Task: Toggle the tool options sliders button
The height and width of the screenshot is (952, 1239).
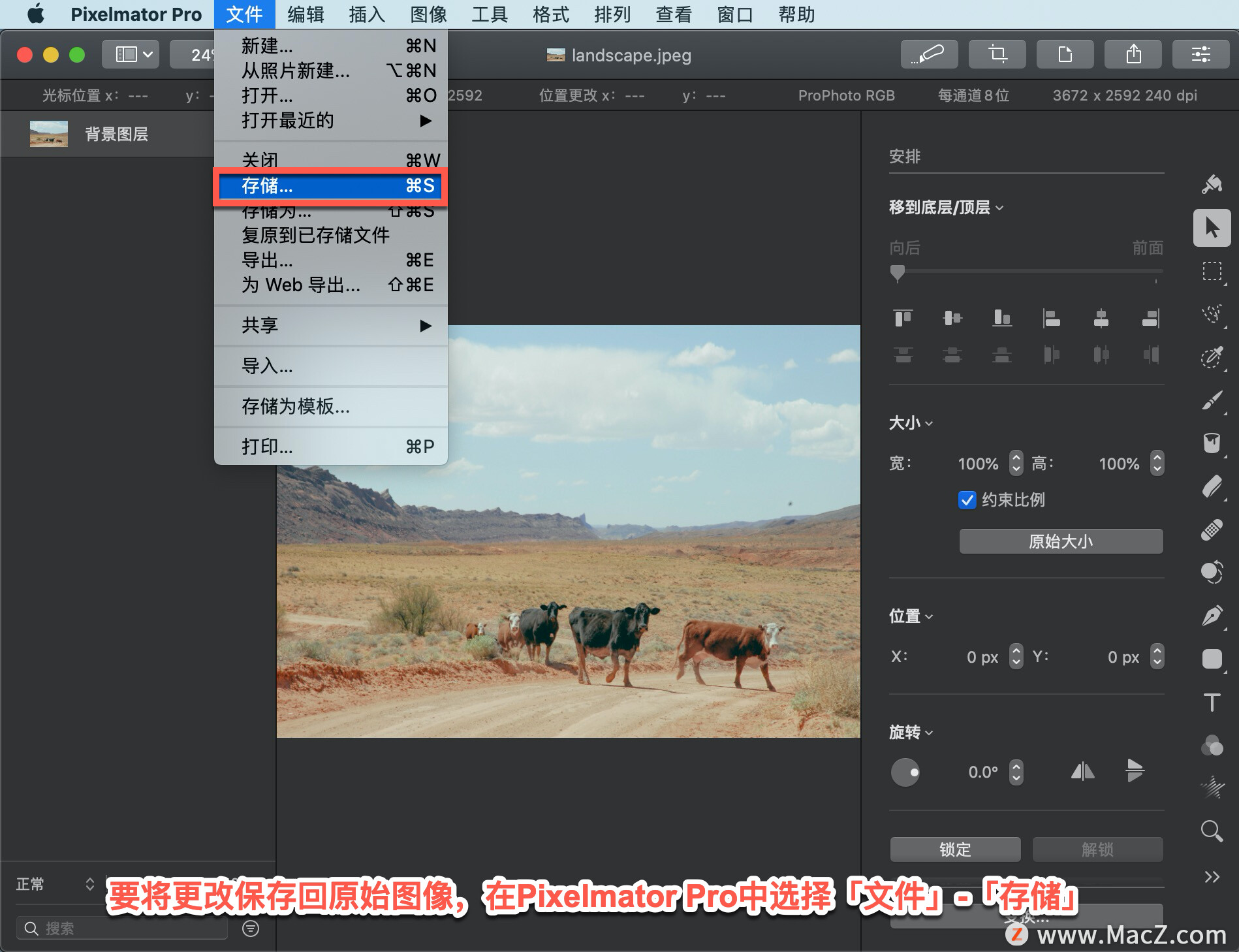Action: 1201,54
